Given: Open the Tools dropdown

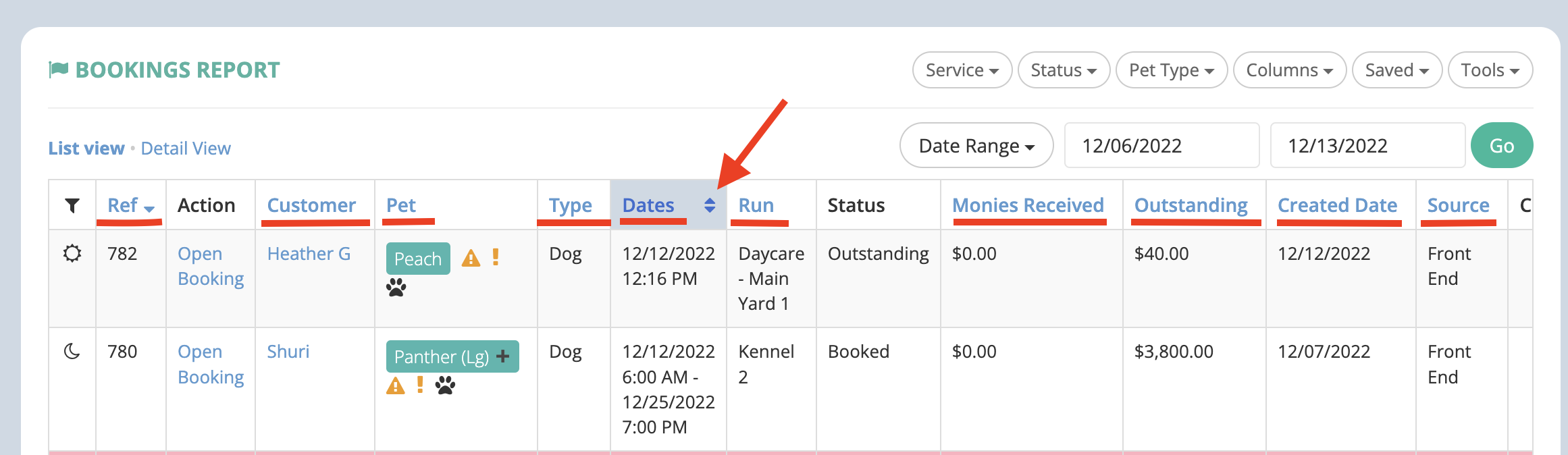Looking at the screenshot, I should [x=1490, y=70].
